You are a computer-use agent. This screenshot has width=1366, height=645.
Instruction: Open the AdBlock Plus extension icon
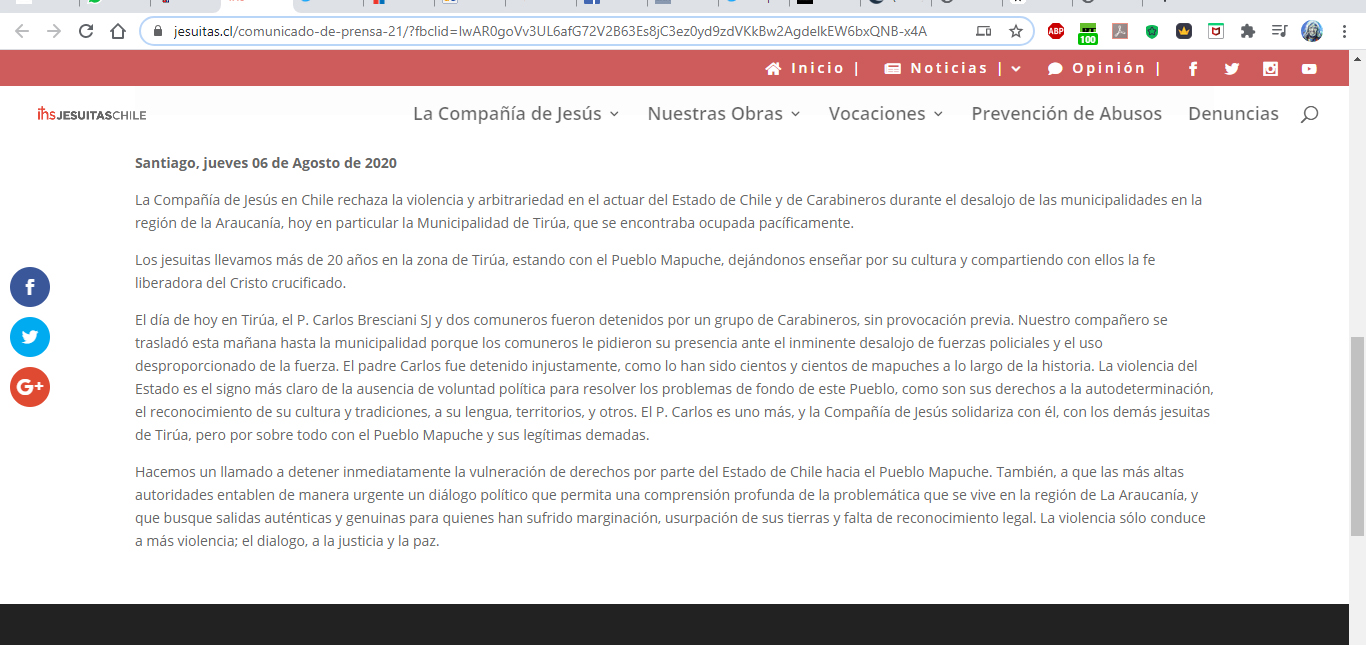pyautogui.click(x=1056, y=31)
